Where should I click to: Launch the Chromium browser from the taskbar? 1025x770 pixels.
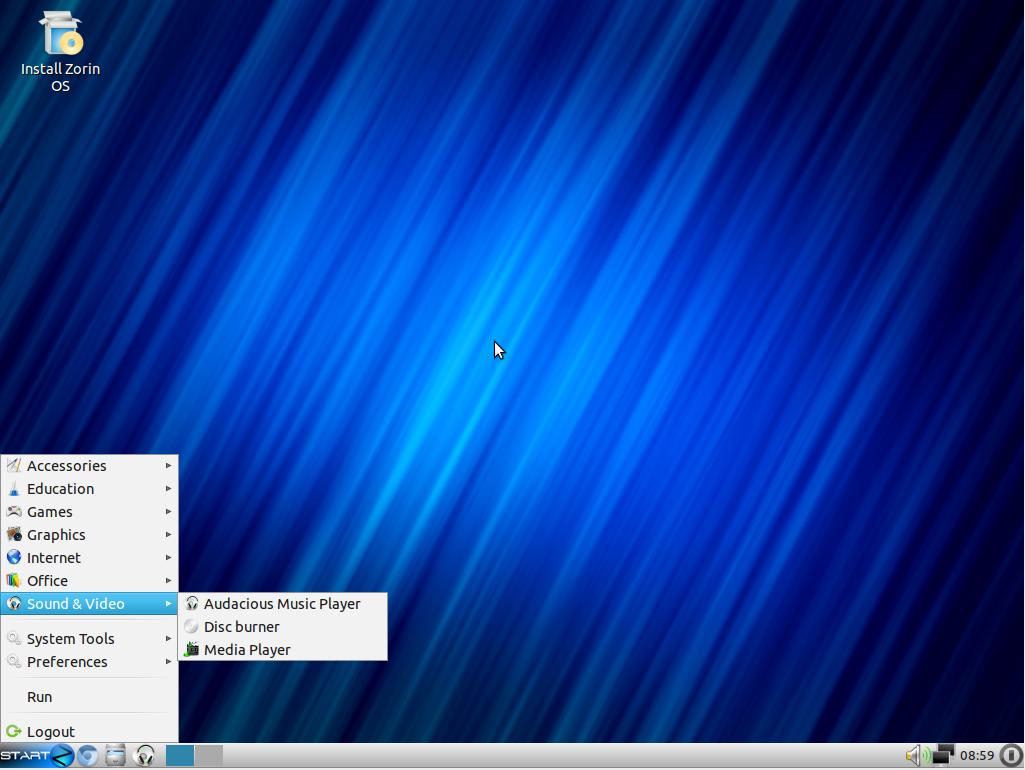(x=88, y=756)
